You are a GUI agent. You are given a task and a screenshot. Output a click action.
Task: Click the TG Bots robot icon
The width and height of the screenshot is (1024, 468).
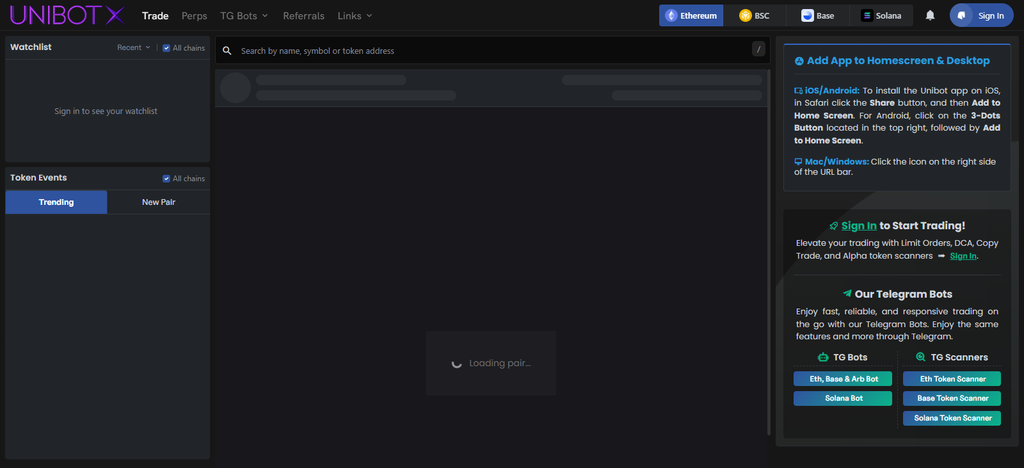click(823, 357)
